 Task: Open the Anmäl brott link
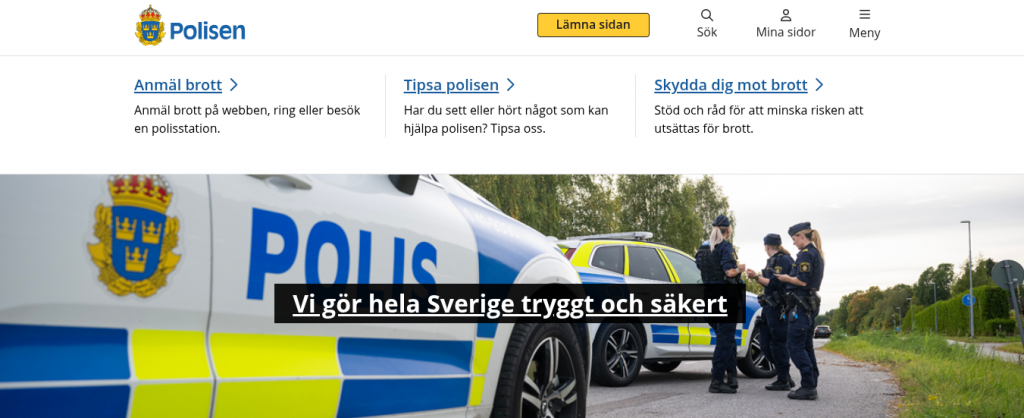point(178,85)
